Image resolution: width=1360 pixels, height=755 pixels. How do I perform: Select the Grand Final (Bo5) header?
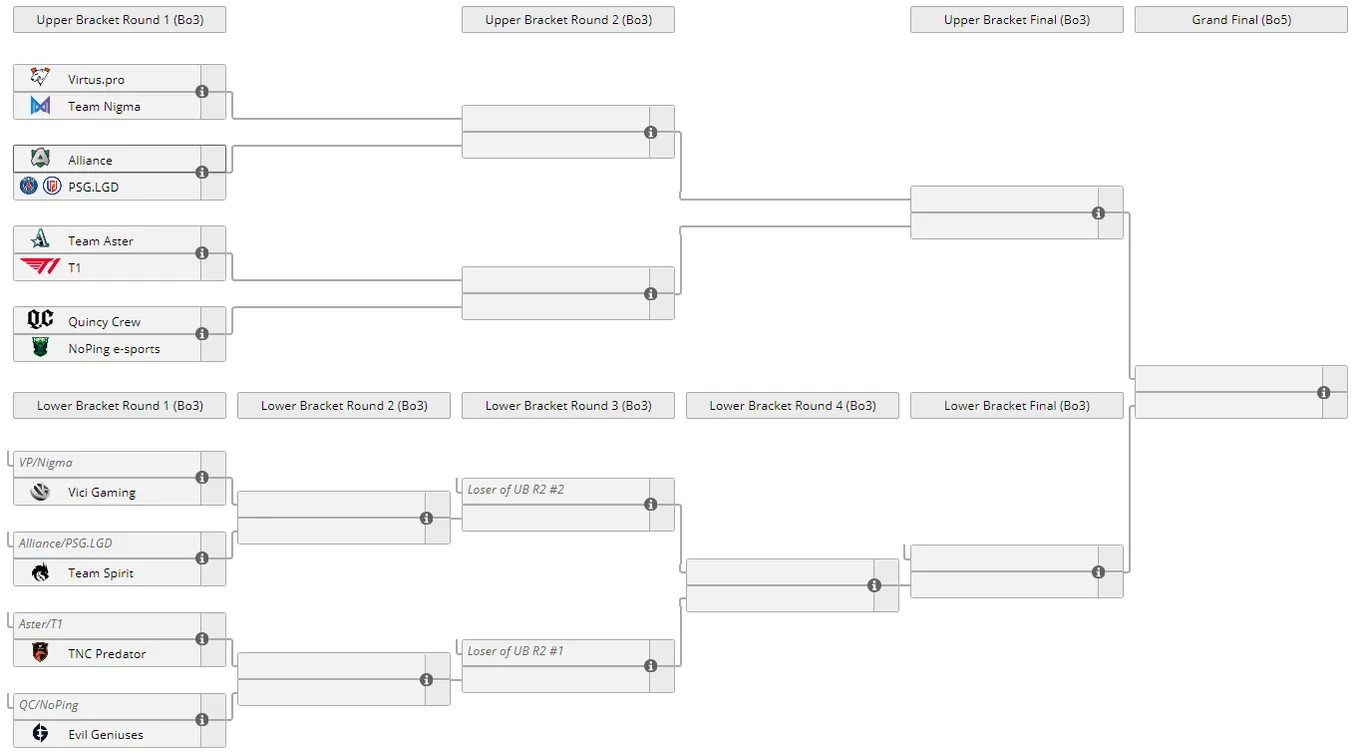coord(1241,19)
